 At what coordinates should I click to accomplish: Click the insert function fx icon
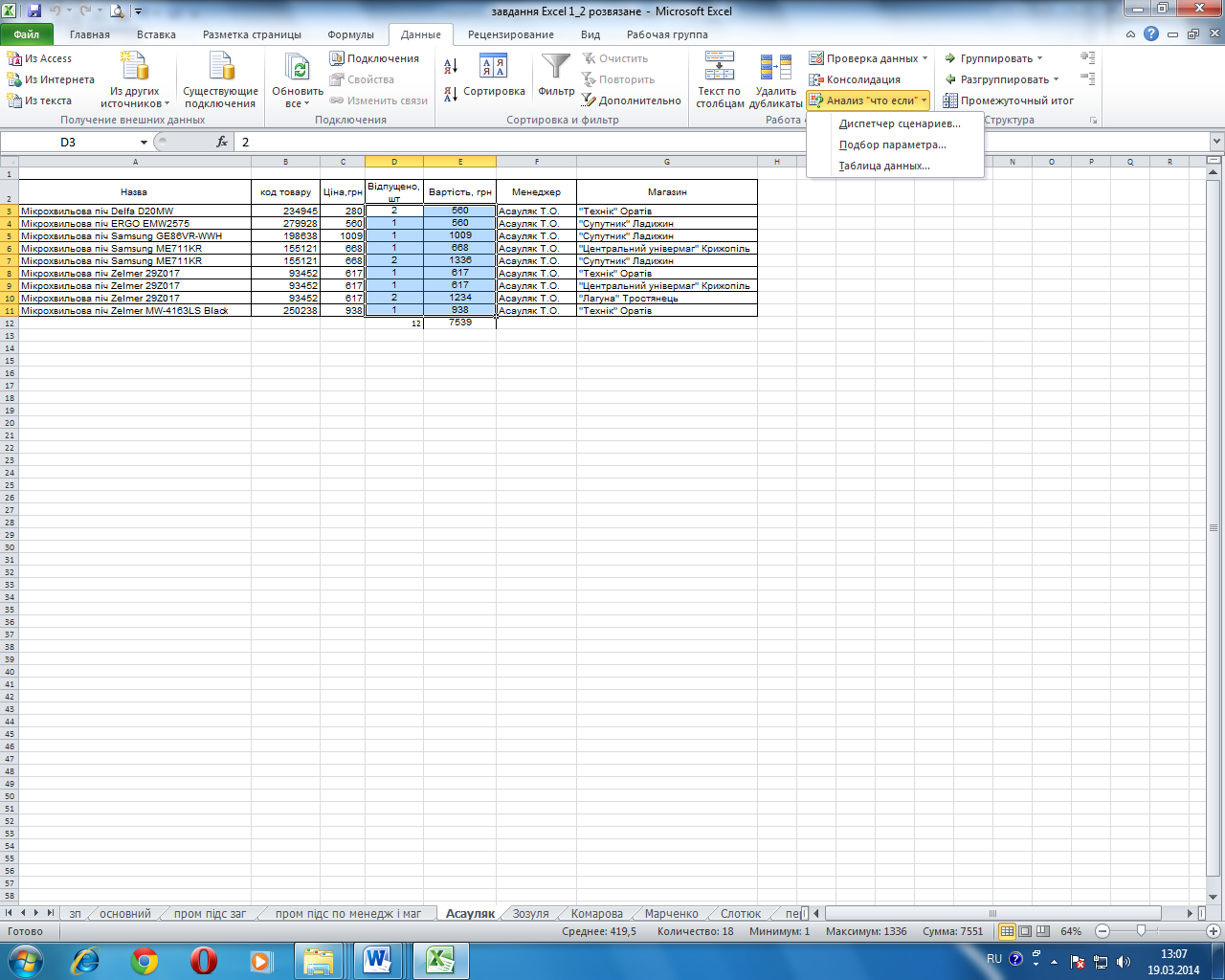coord(222,142)
